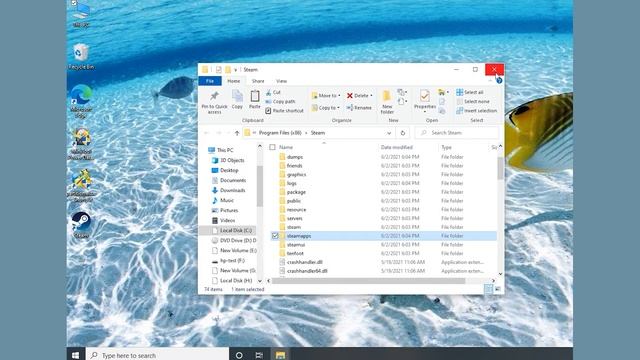Click file list vertical scrollbar thumb
The image size is (640, 360).
(500, 168)
